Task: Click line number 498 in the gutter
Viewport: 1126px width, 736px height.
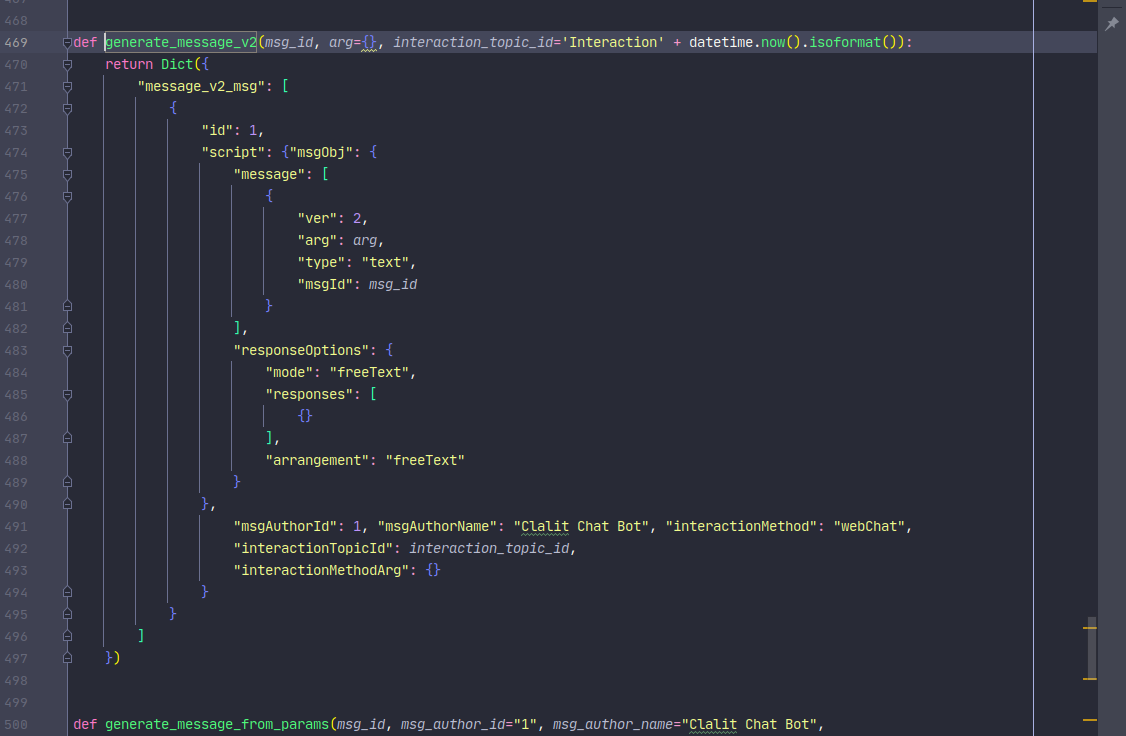Action: [x=16, y=681]
